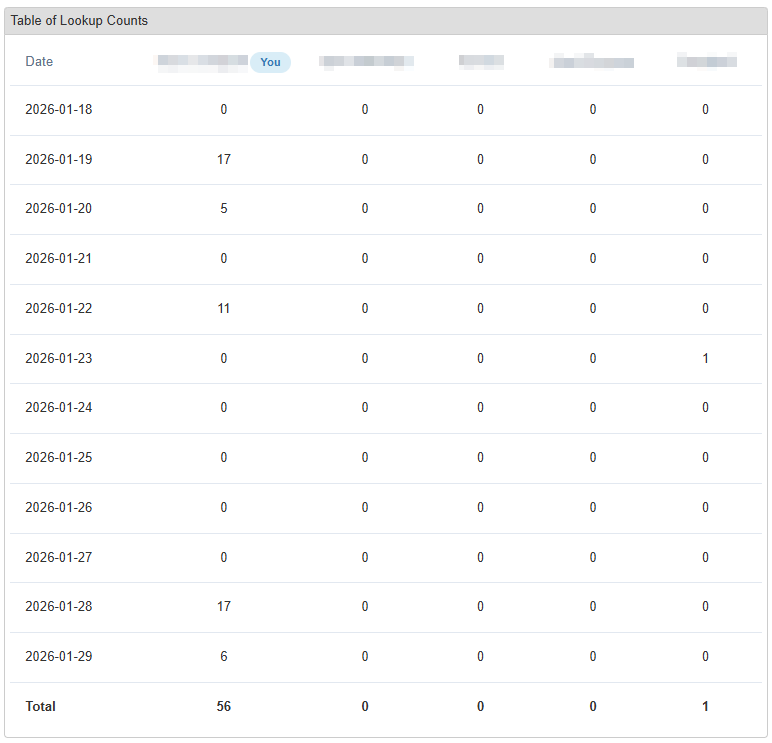Select the 2026-01-20 date cell
Screen dimensions: 772x743
tap(59, 209)
